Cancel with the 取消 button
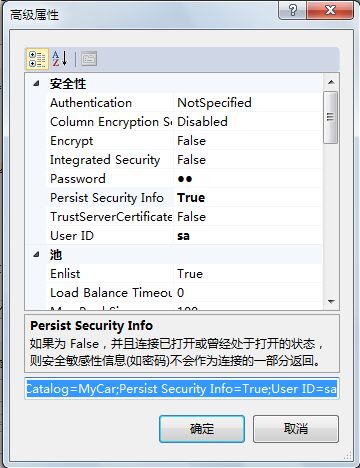The image size is (360, 468). pyautogui.click(x=296, y=429)
